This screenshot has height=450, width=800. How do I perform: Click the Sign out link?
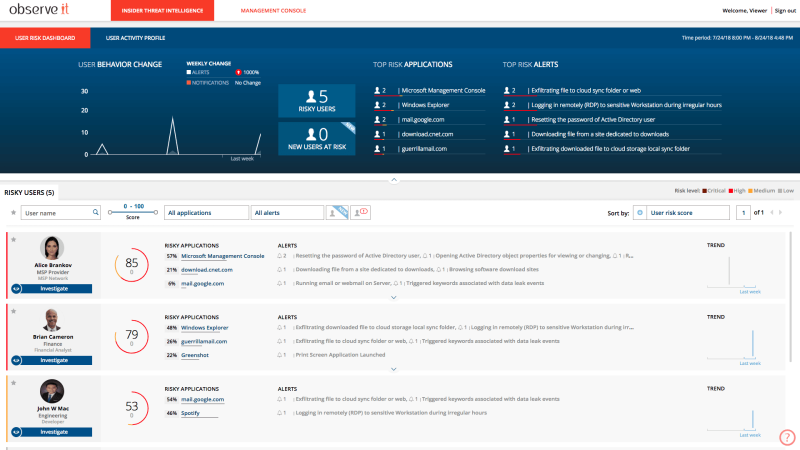pyautogui.click(x=784, y=11)
